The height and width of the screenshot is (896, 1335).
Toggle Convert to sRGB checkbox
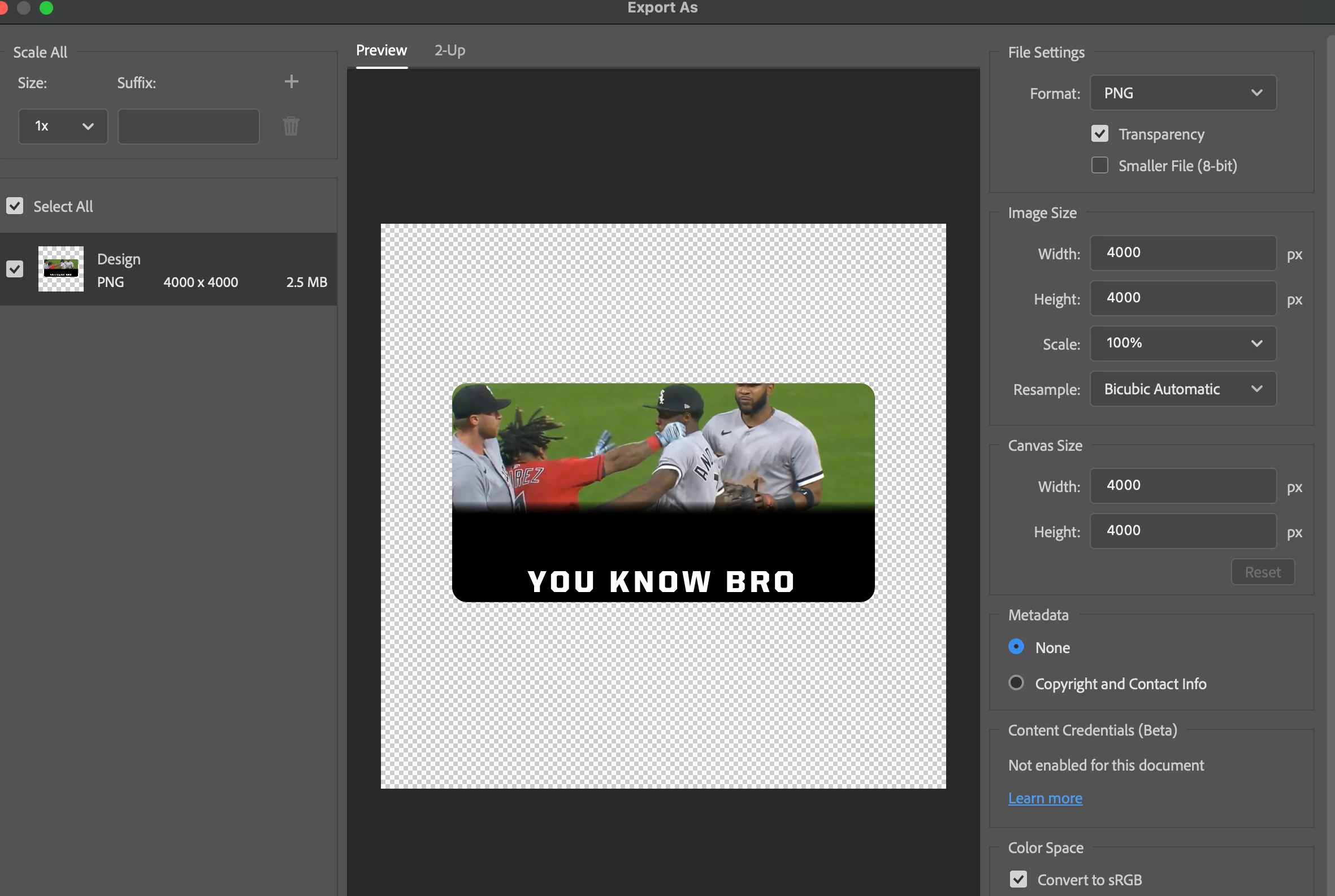pos(1018,879)
